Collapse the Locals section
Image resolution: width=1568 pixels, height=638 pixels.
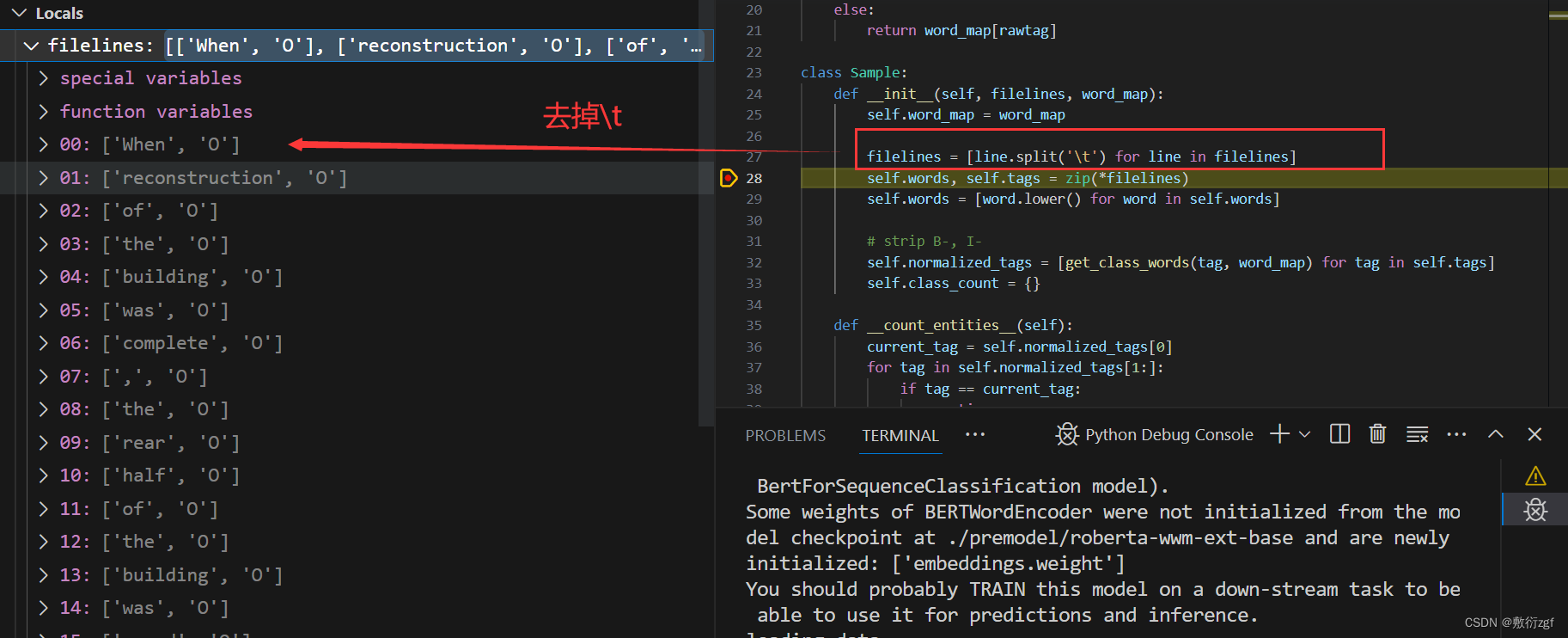[19, 13]
